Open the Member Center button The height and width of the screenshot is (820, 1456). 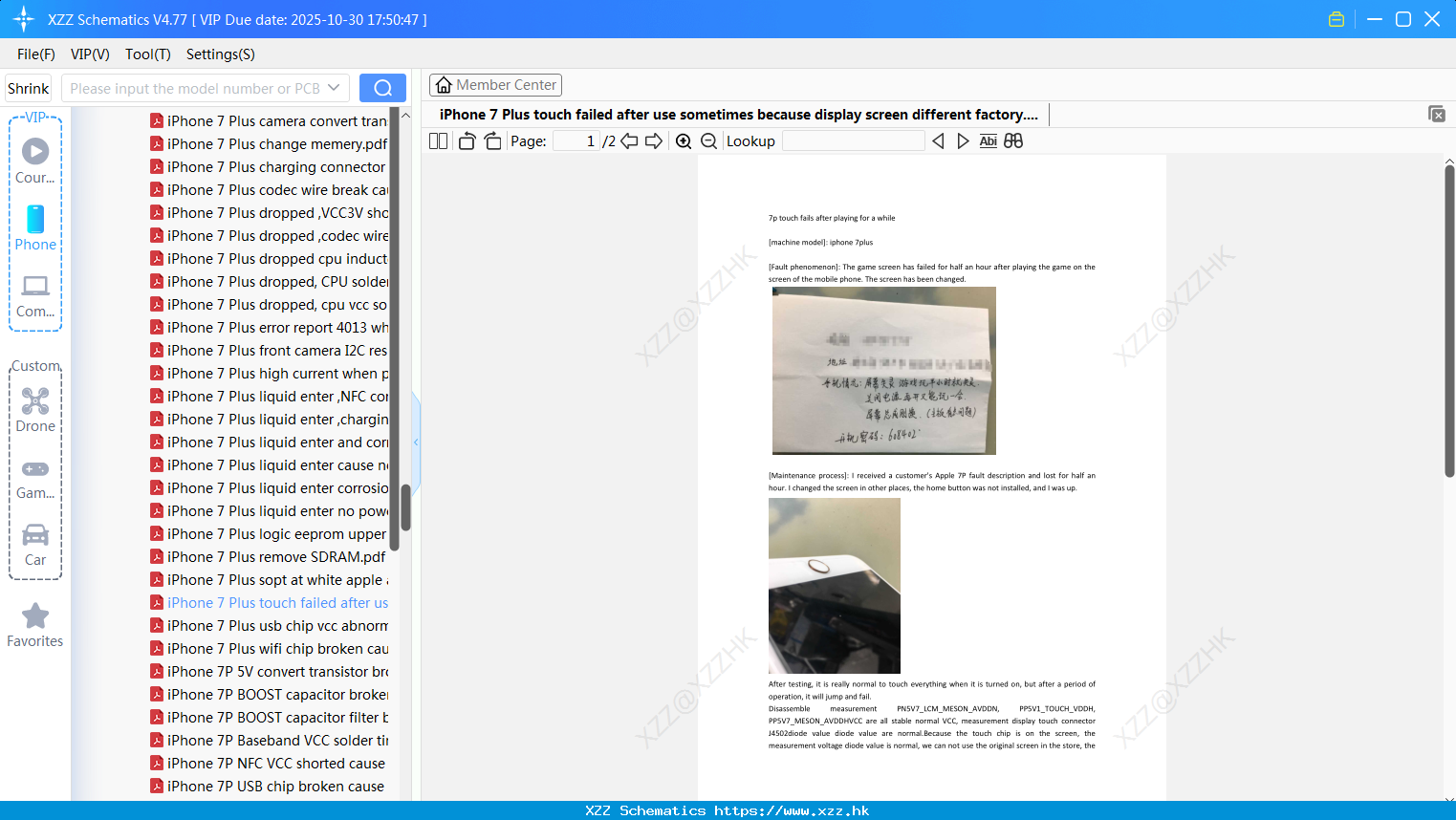[495, 85]
